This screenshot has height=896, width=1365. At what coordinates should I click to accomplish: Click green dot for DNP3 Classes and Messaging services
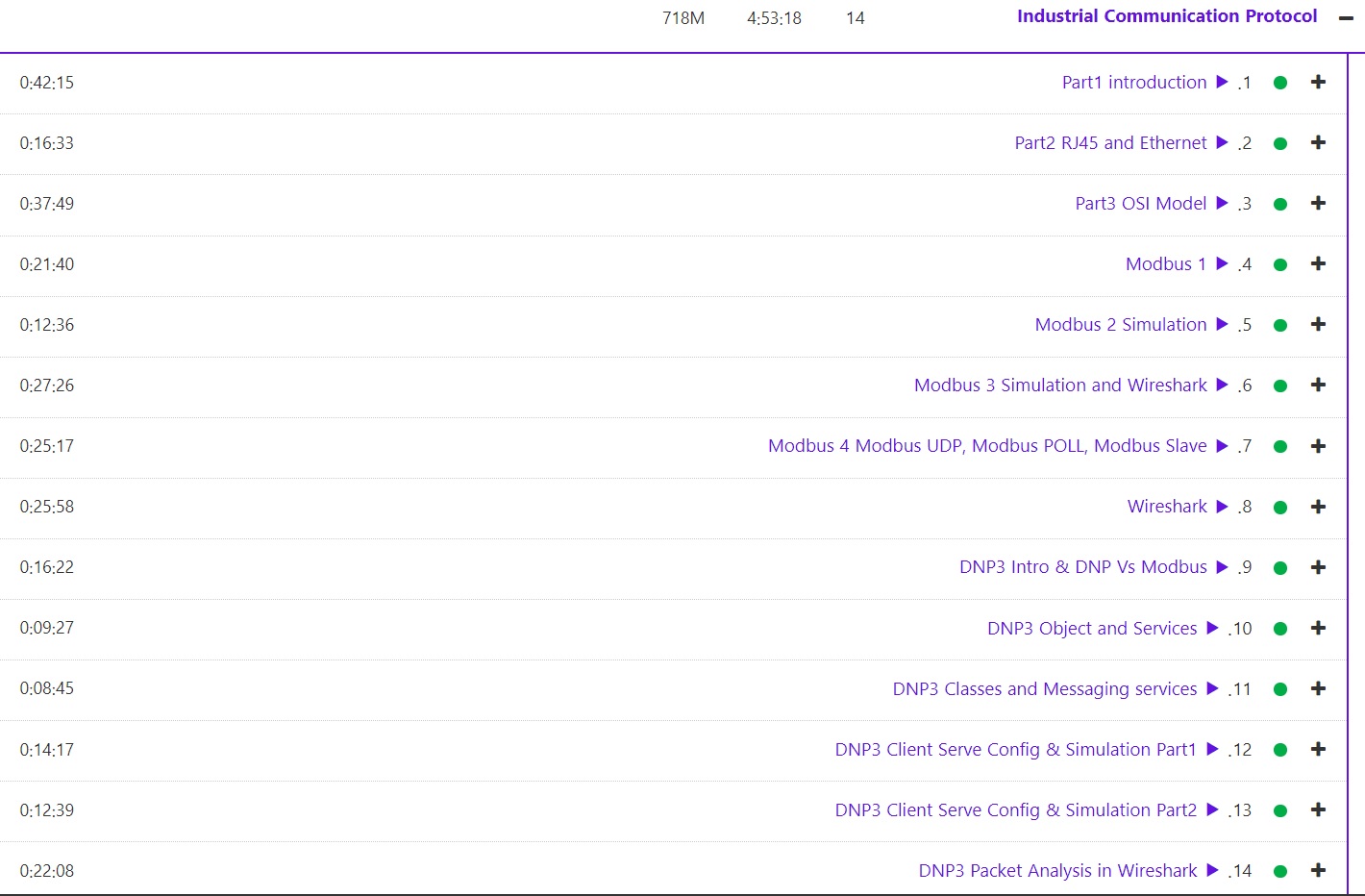point(1280,689)
